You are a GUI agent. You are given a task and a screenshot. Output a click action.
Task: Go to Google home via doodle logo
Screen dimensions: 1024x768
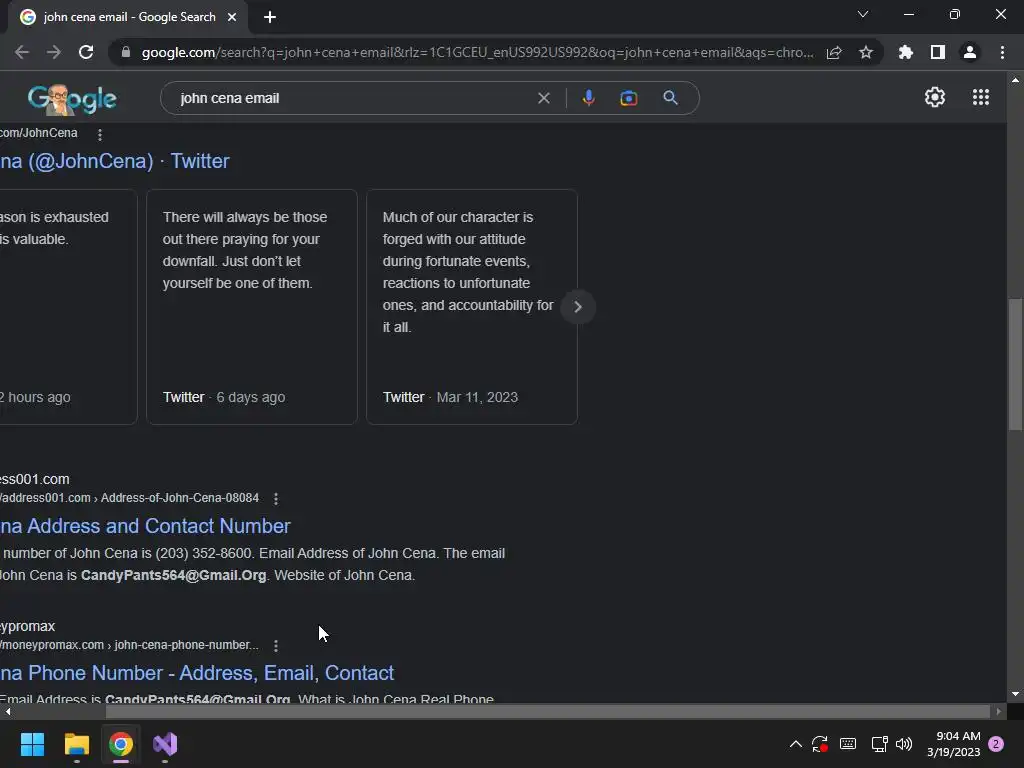[x=72, y=99]
